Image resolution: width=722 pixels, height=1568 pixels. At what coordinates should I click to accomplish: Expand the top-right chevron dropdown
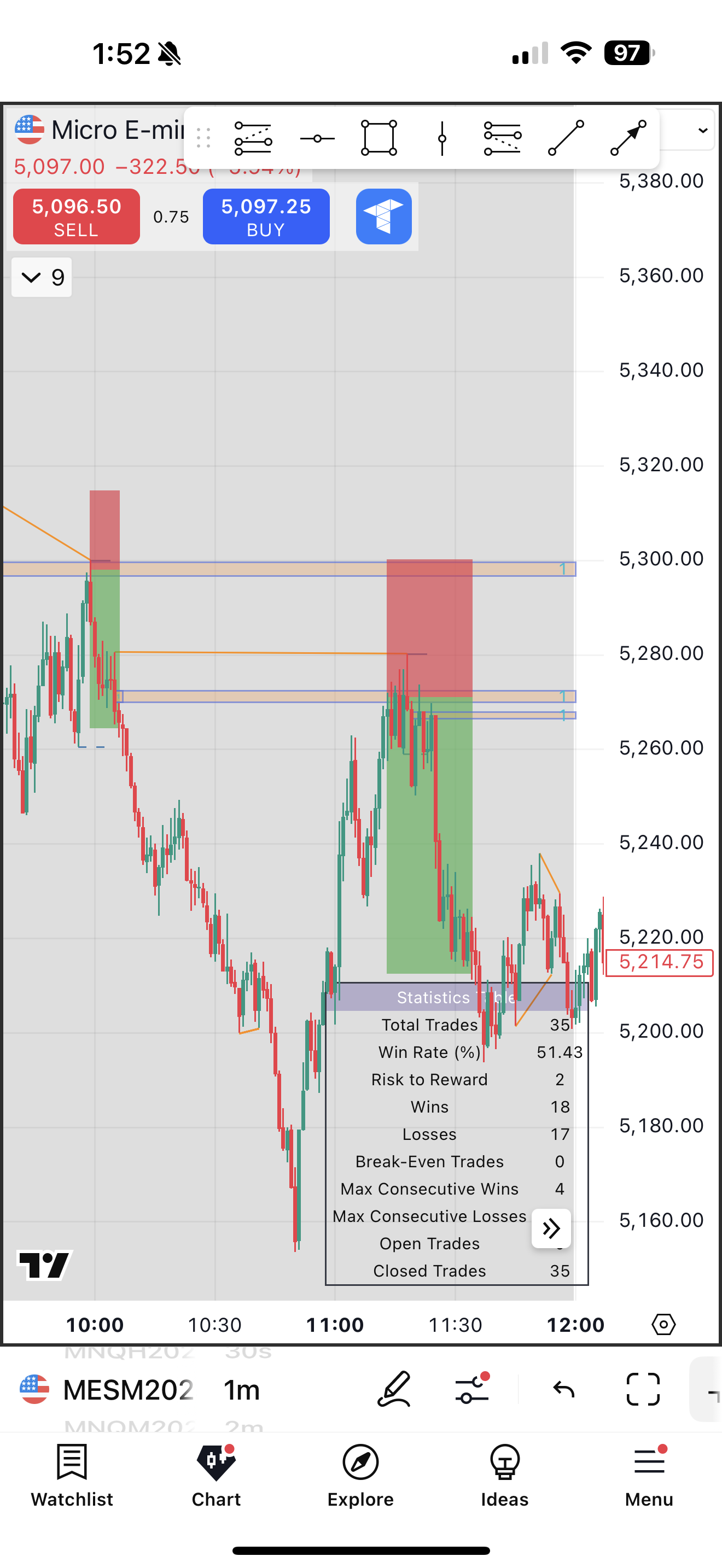[x=702, y=130]
